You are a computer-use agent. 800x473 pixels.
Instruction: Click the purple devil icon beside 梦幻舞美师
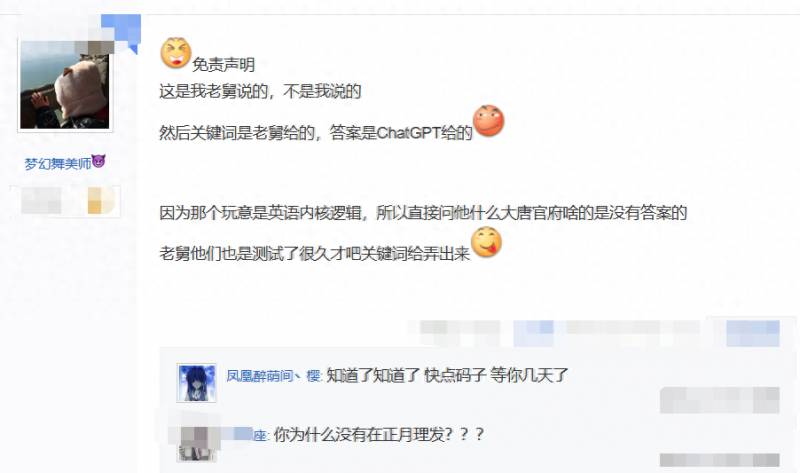[98, 162]
